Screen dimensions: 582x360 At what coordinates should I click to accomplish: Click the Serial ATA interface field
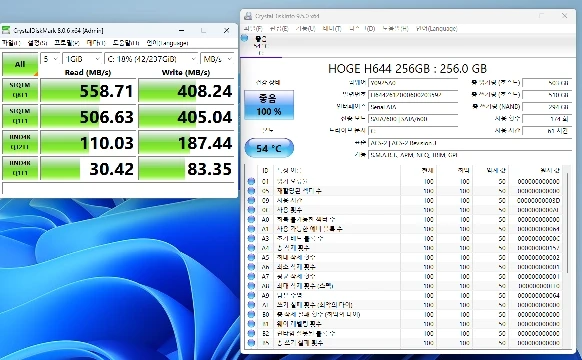click(x=413, y=107)
